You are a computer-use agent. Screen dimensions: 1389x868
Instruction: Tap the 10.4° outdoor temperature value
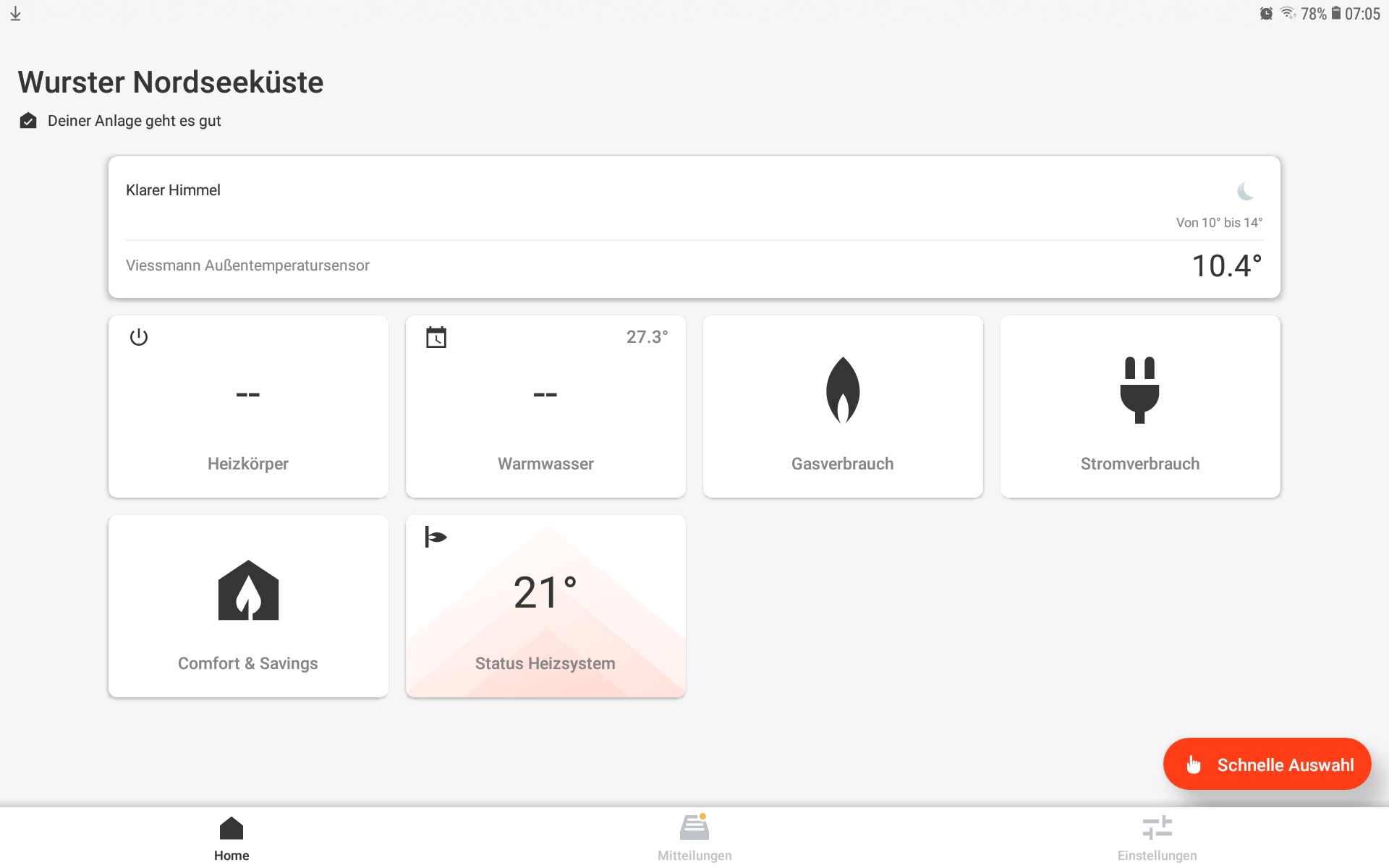(x=1227, y=265)
